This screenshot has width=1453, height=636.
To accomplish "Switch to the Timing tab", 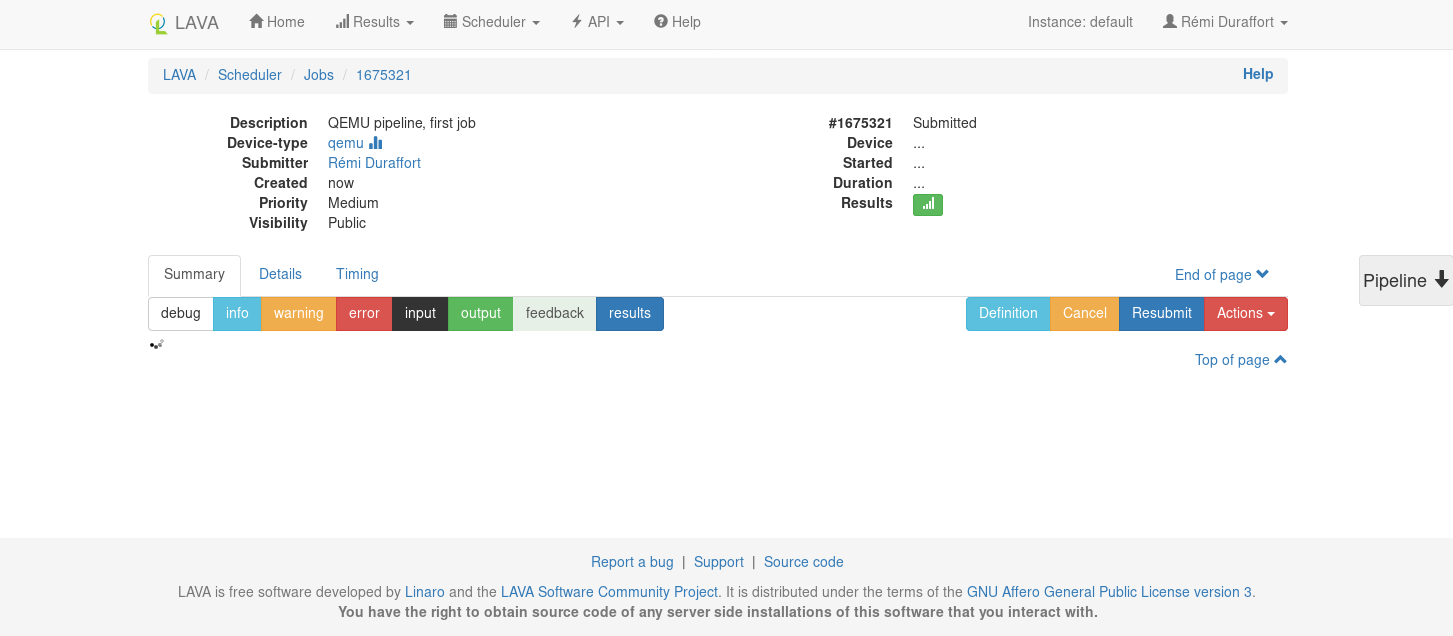I will coord(357,274).
